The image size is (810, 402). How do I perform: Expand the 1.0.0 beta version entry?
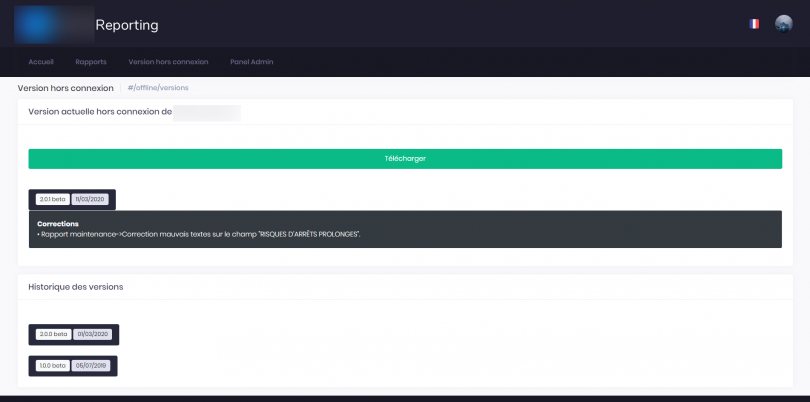pos(52,365)
